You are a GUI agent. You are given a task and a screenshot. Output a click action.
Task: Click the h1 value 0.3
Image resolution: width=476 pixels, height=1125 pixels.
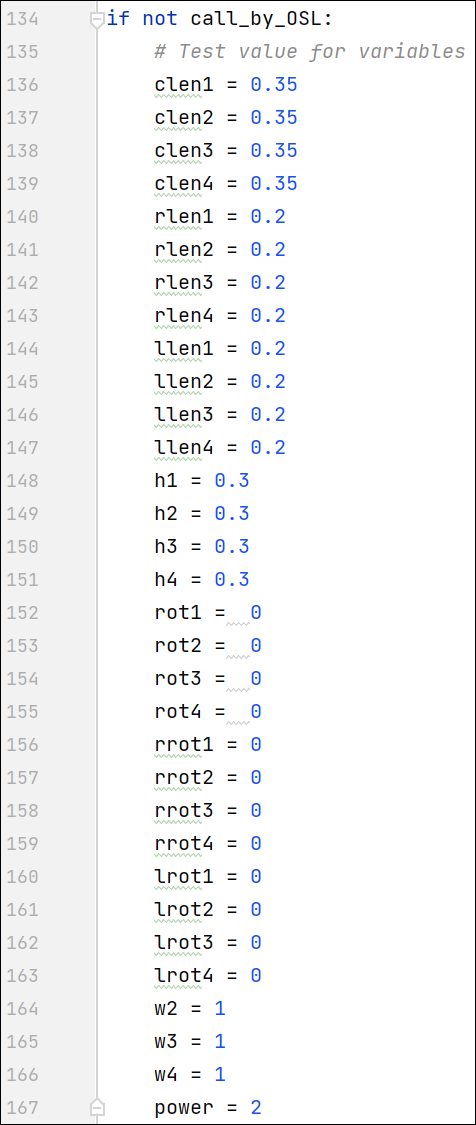232,481
